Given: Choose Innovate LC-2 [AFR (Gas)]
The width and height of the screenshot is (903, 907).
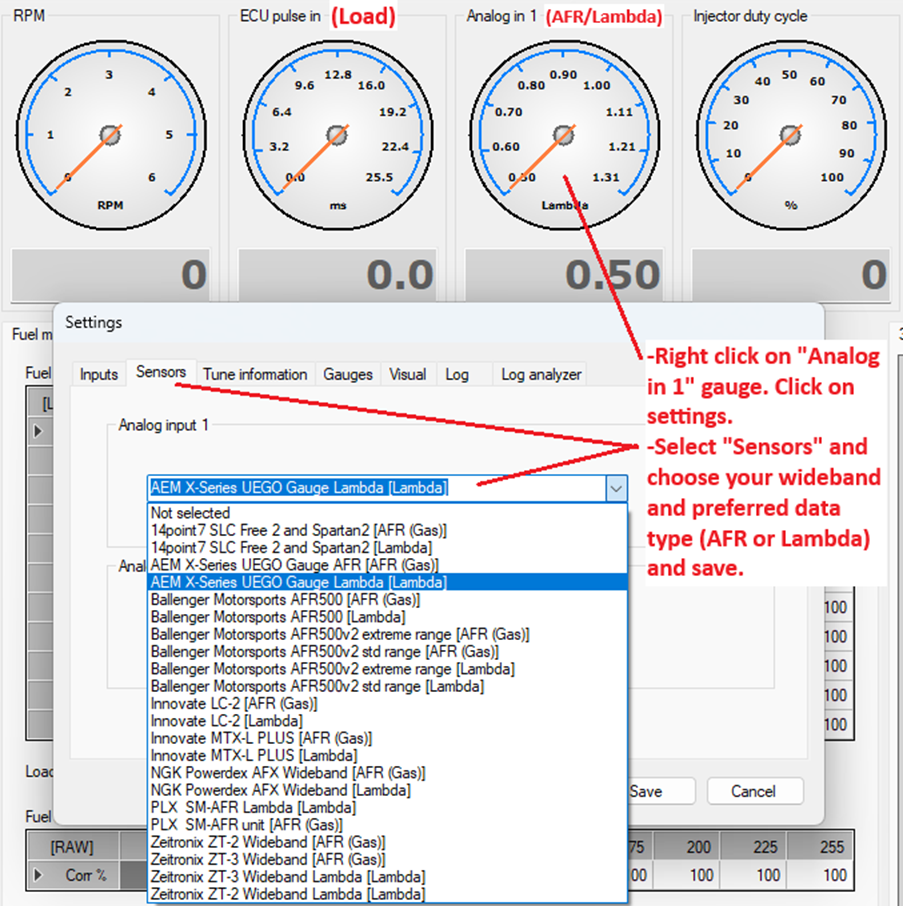Looking at the screenshot, I should point(388,704).
